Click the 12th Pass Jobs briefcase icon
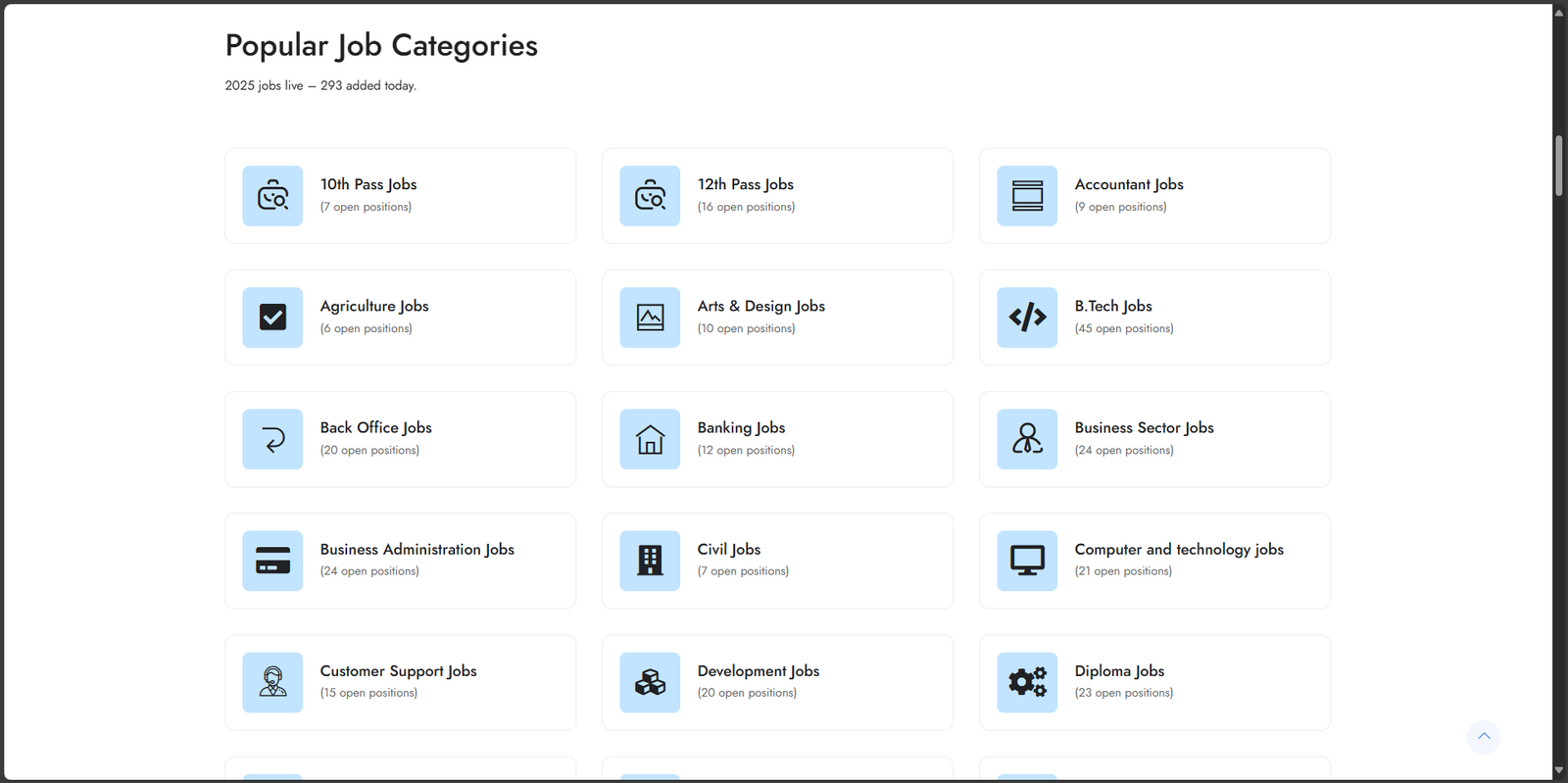 click(x=650, y=196)
